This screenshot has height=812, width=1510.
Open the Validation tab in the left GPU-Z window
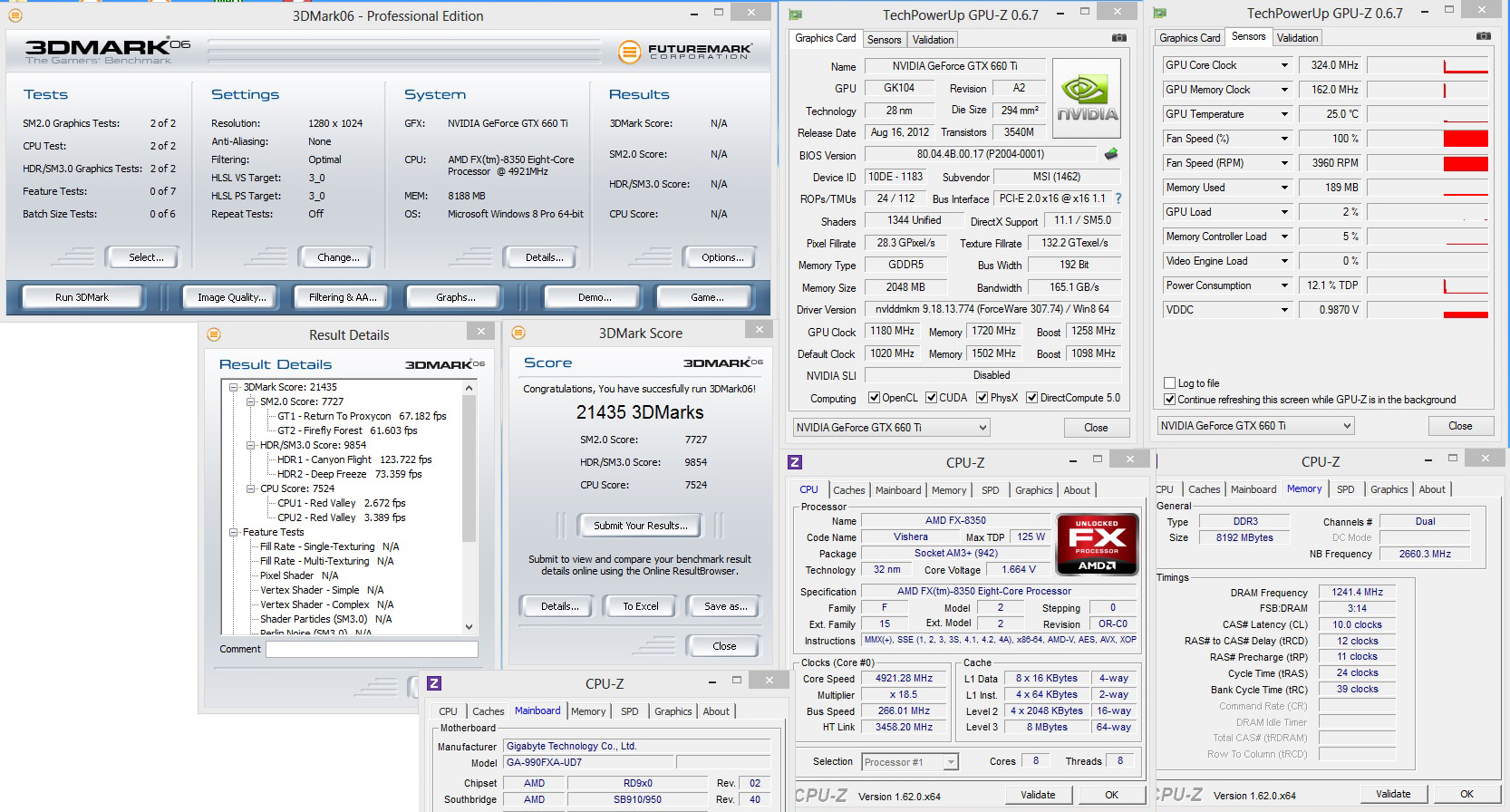tap(933, 40)
